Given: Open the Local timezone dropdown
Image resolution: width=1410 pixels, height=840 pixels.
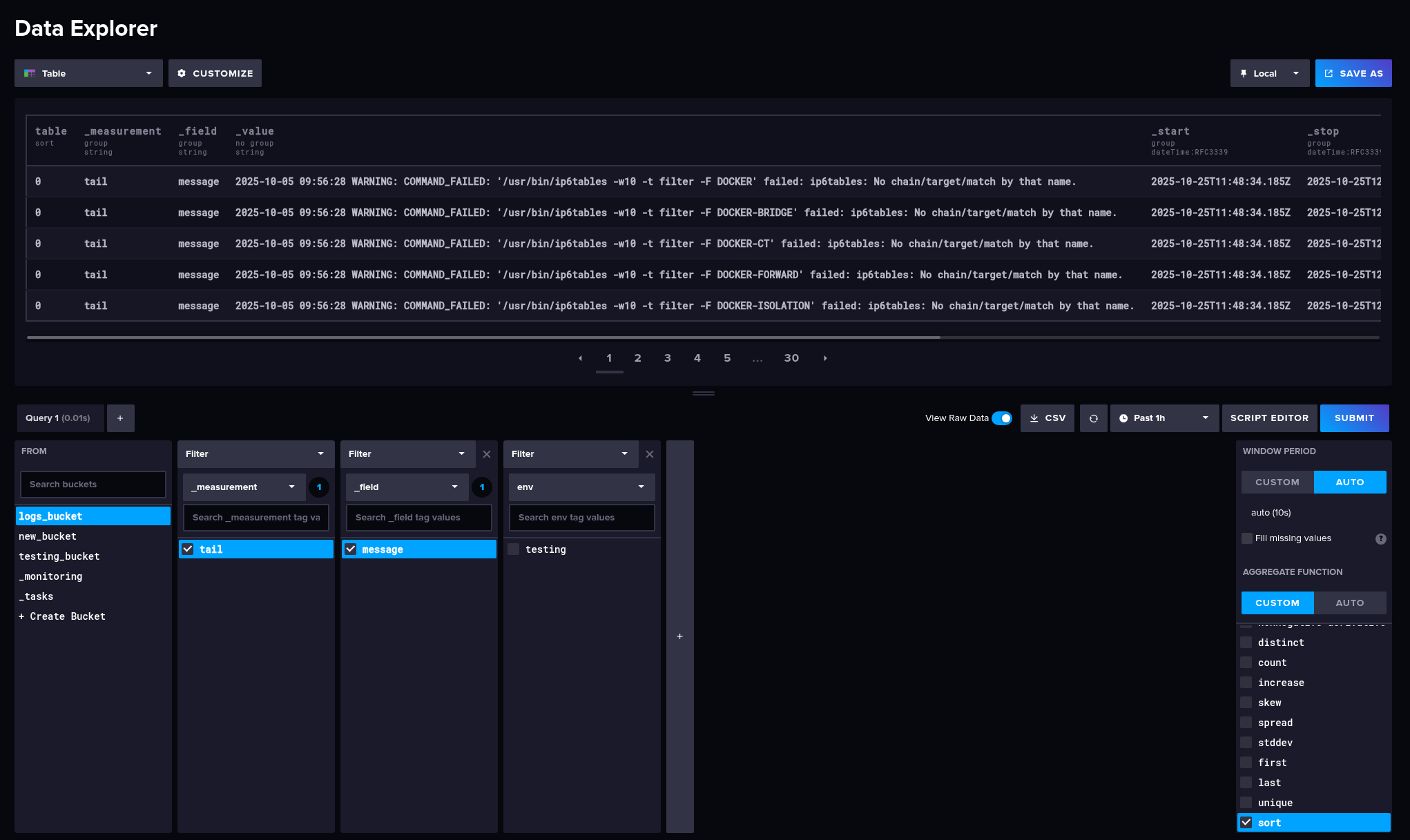Looking at the screenshot, I should [x=1269, y=73].
